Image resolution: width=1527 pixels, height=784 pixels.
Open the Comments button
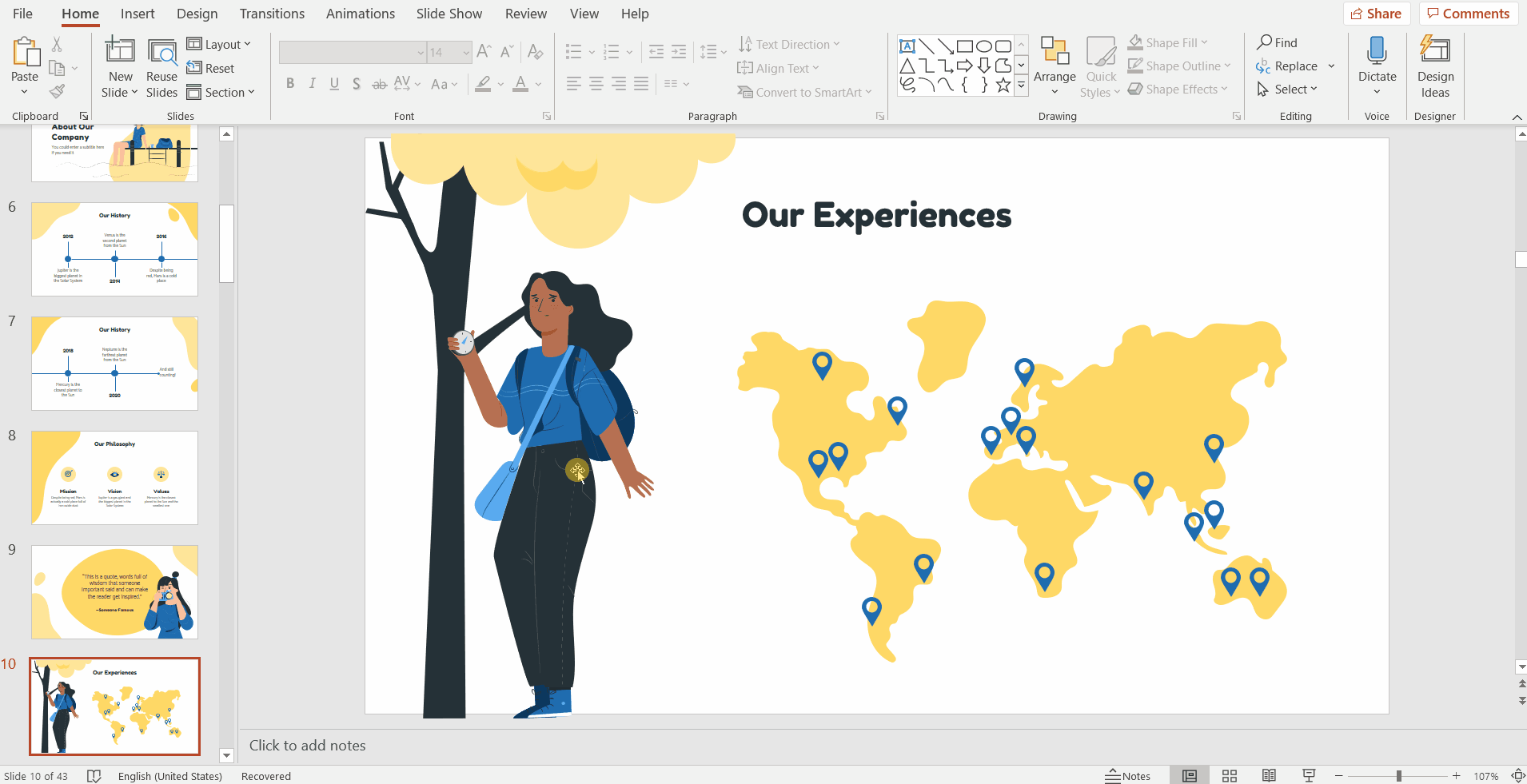pyautogui.click(x=1468, y=14)
